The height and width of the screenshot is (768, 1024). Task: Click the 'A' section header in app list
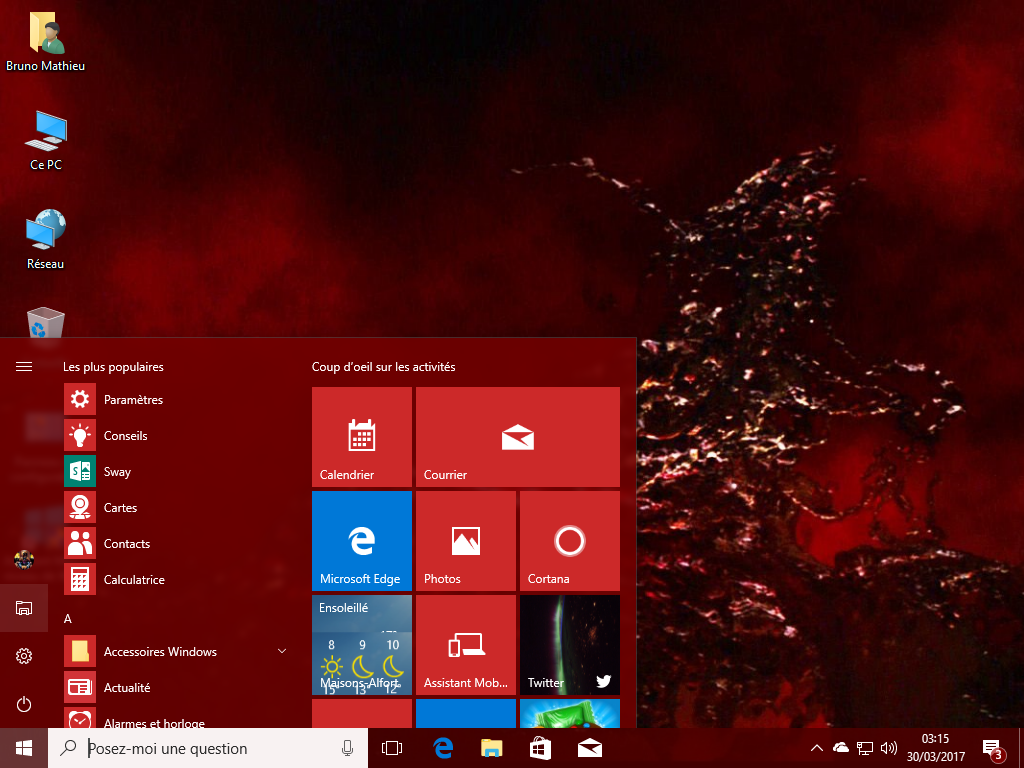[67, 619]
